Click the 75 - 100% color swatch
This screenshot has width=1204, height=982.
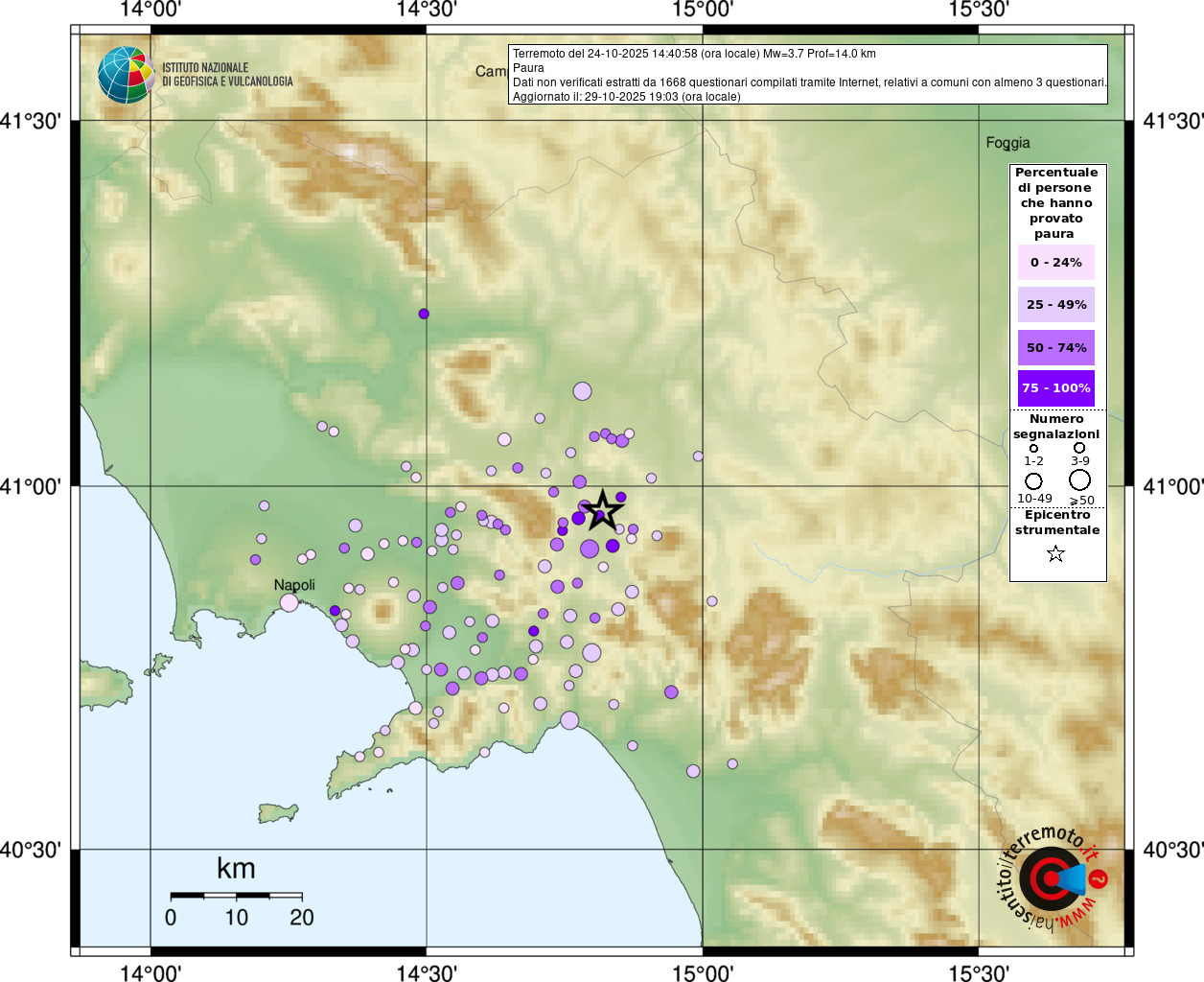pyautogui.click(x=1056, y=387)
